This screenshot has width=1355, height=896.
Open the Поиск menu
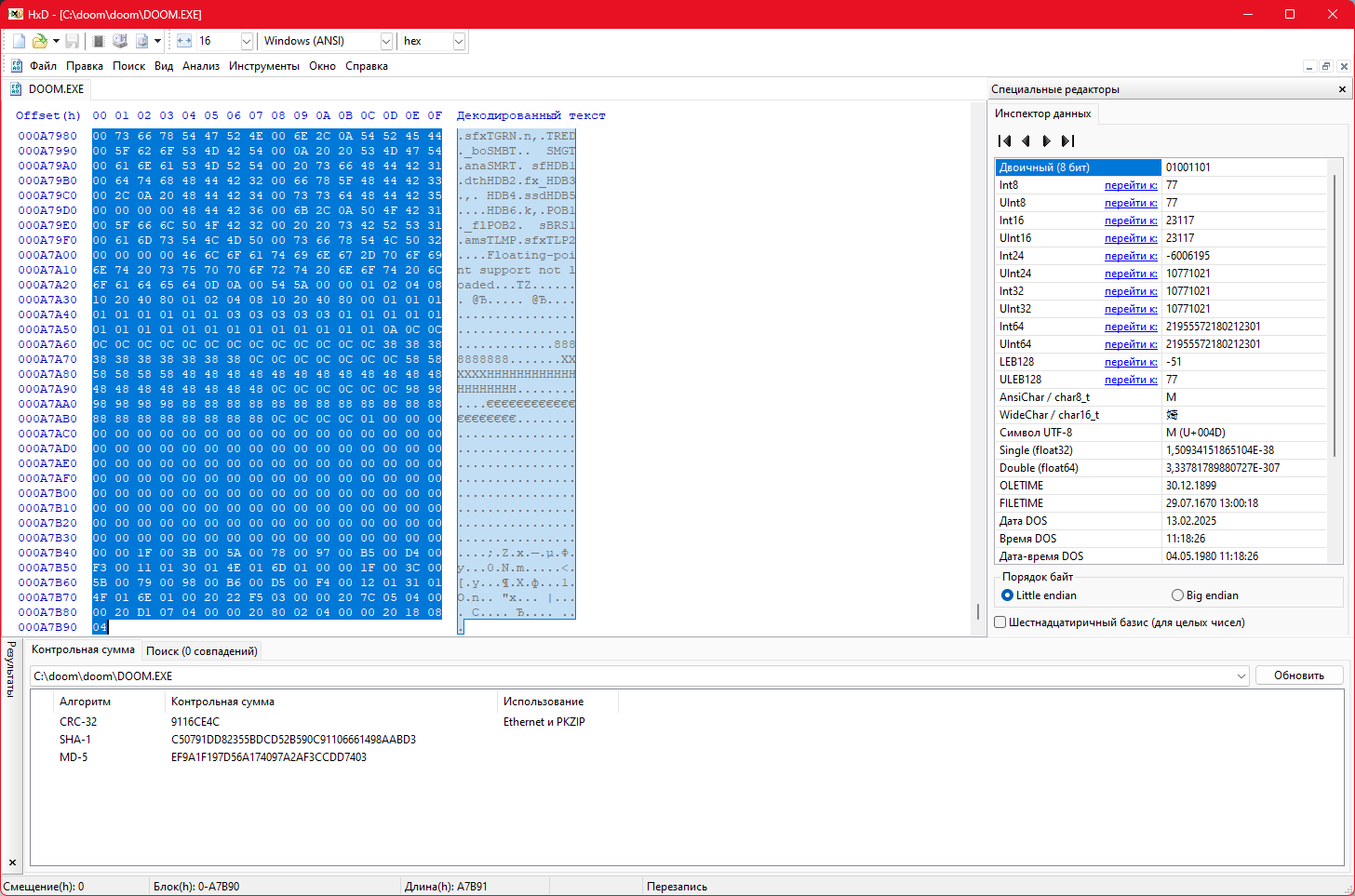(128, 66)
